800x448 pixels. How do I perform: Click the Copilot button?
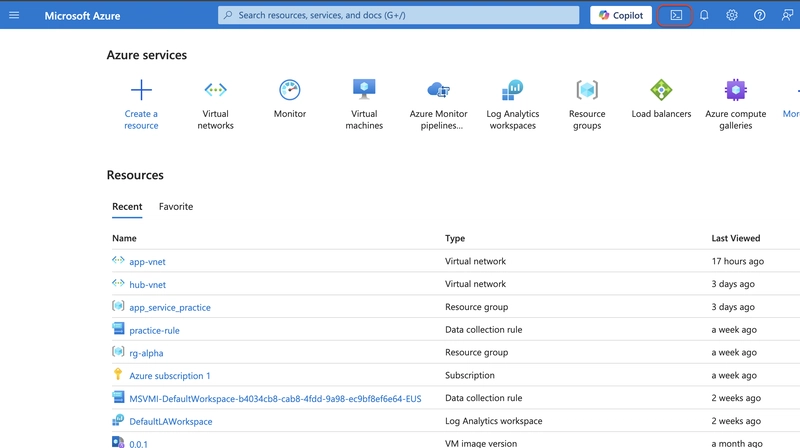621,15
